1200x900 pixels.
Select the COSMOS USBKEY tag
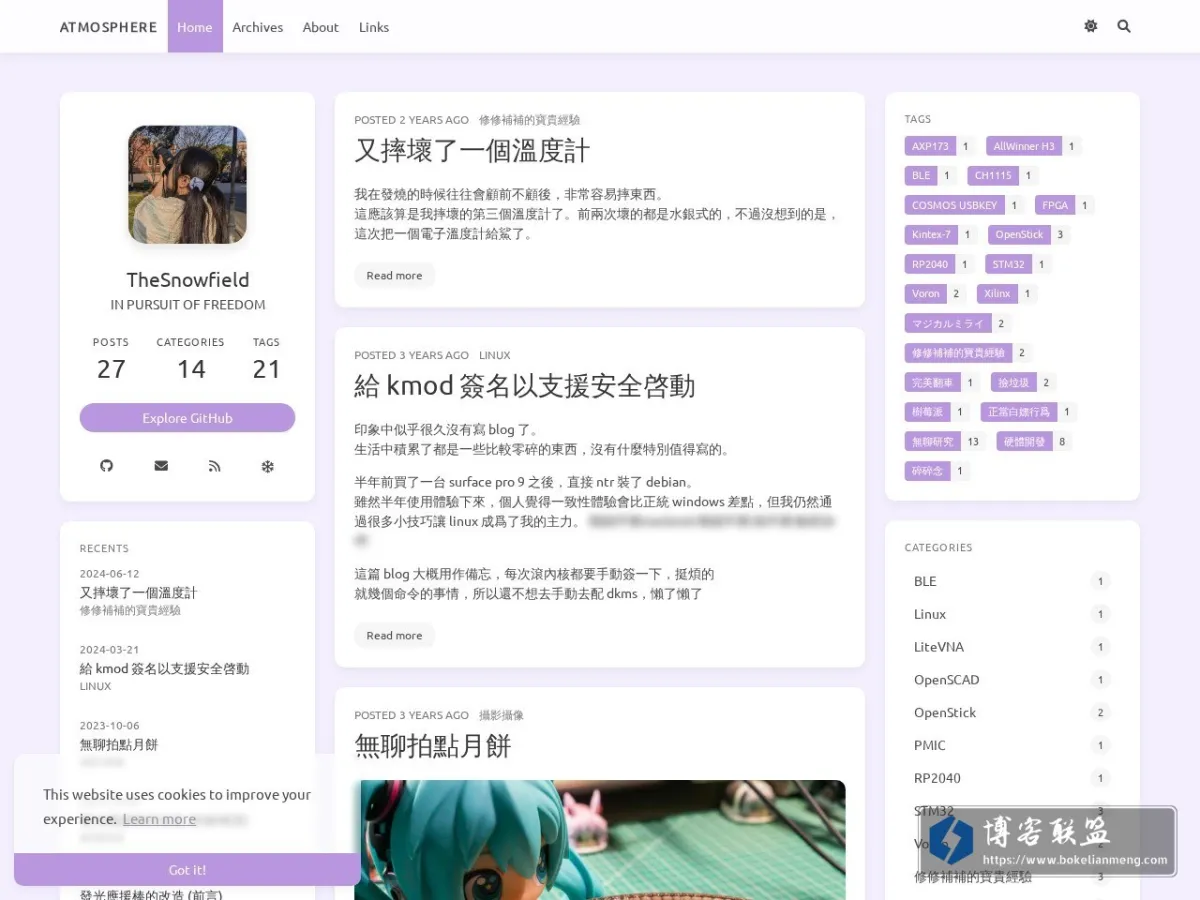[954, 205]
